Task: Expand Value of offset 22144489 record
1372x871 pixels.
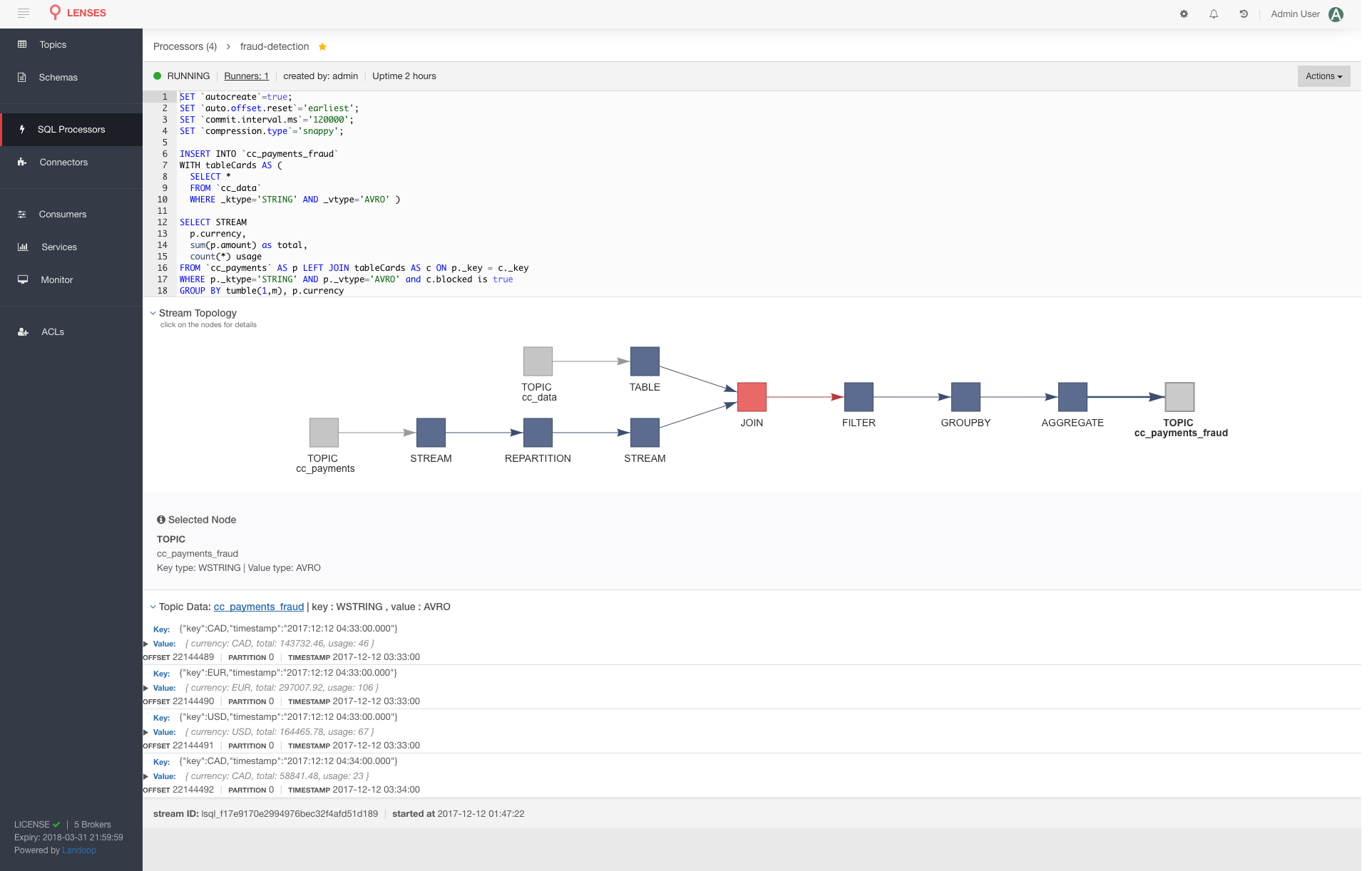Action: (x=146, y=644)
